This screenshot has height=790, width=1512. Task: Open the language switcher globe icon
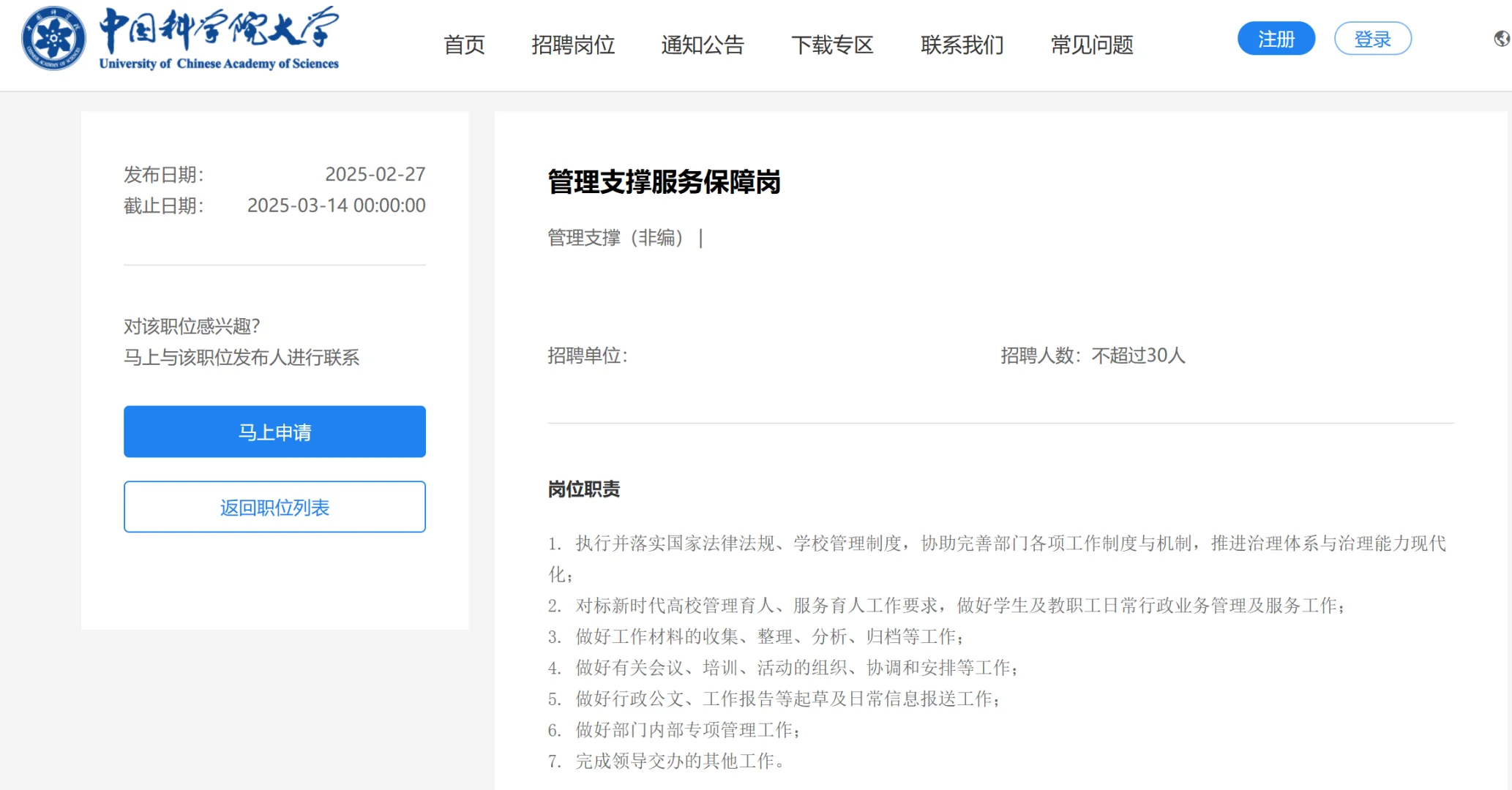(x=1501, y=38)
